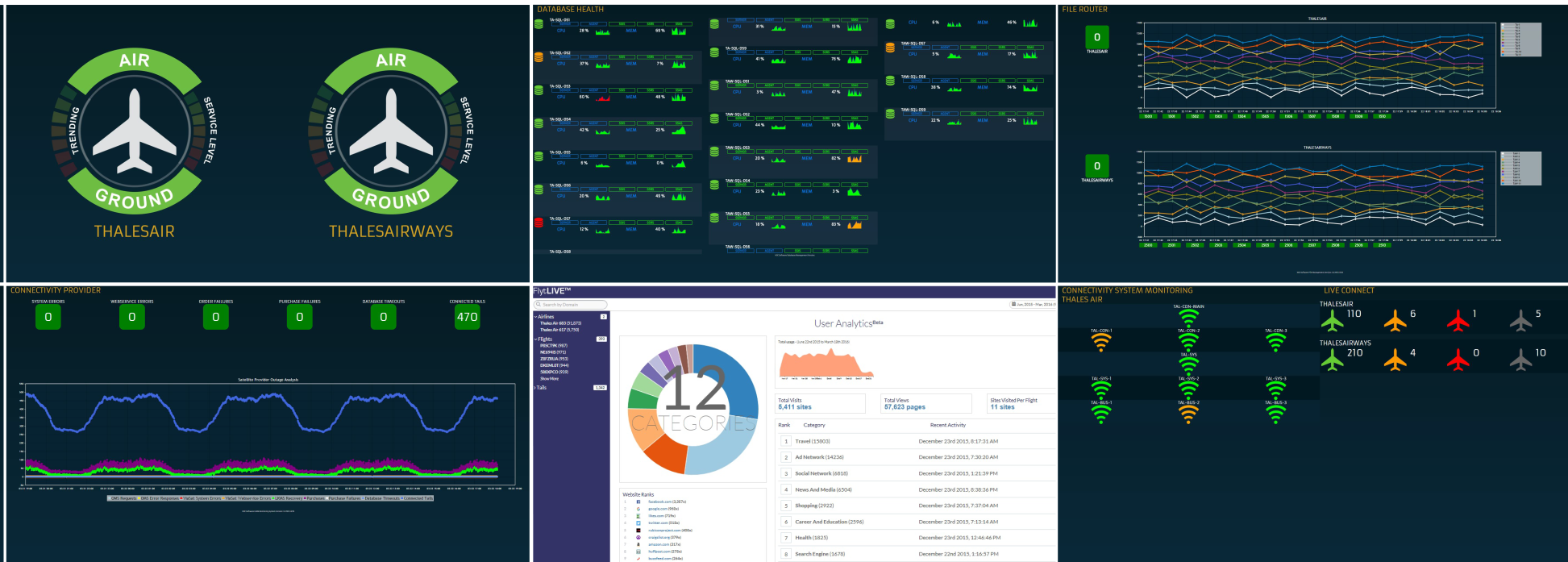Select the gray plane icon for THALESAIRWAYS
The width and height of the screenshot is (1568, 562).
tap(1521, 360)
